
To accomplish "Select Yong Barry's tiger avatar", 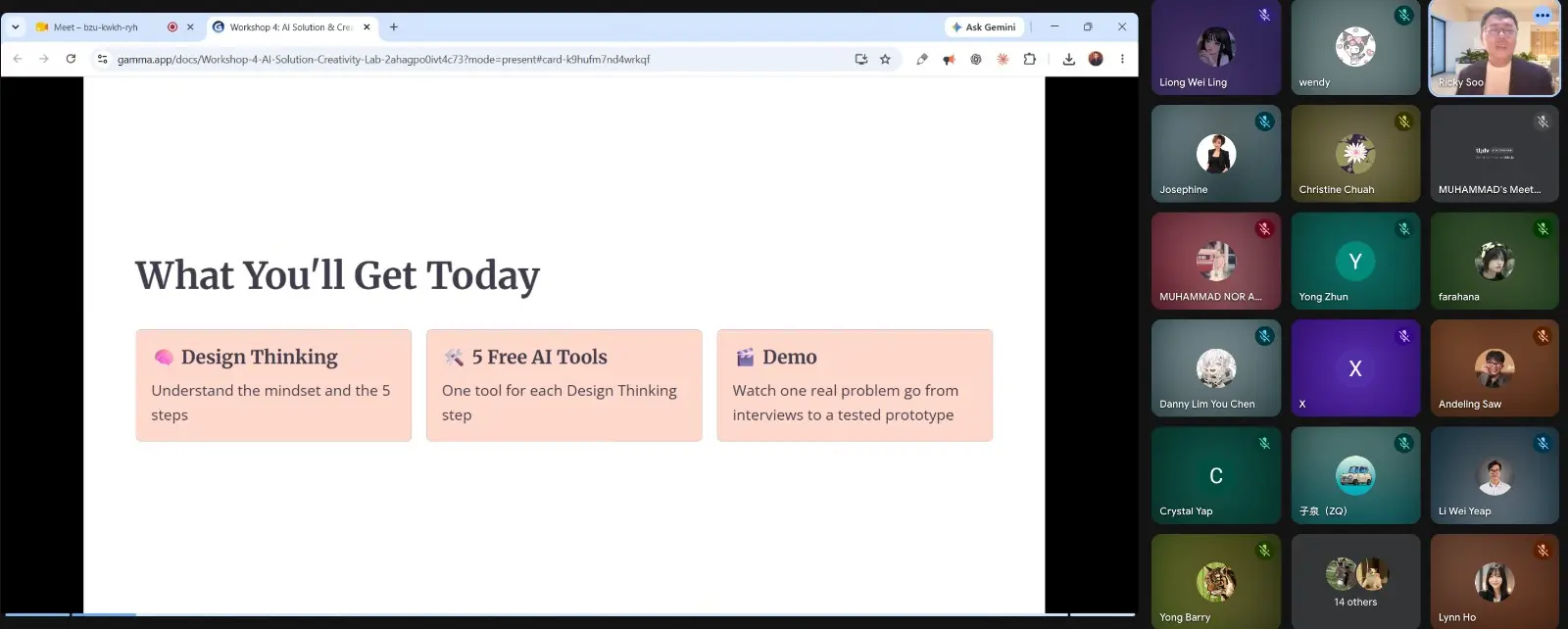I will coord(1216,582).
